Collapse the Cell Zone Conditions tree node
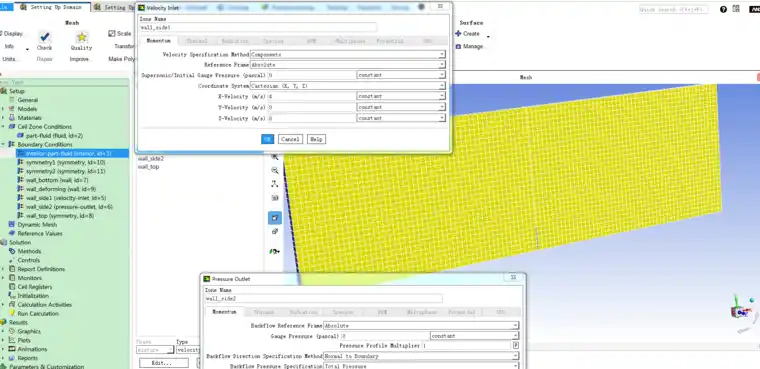 tap(3, 127)
